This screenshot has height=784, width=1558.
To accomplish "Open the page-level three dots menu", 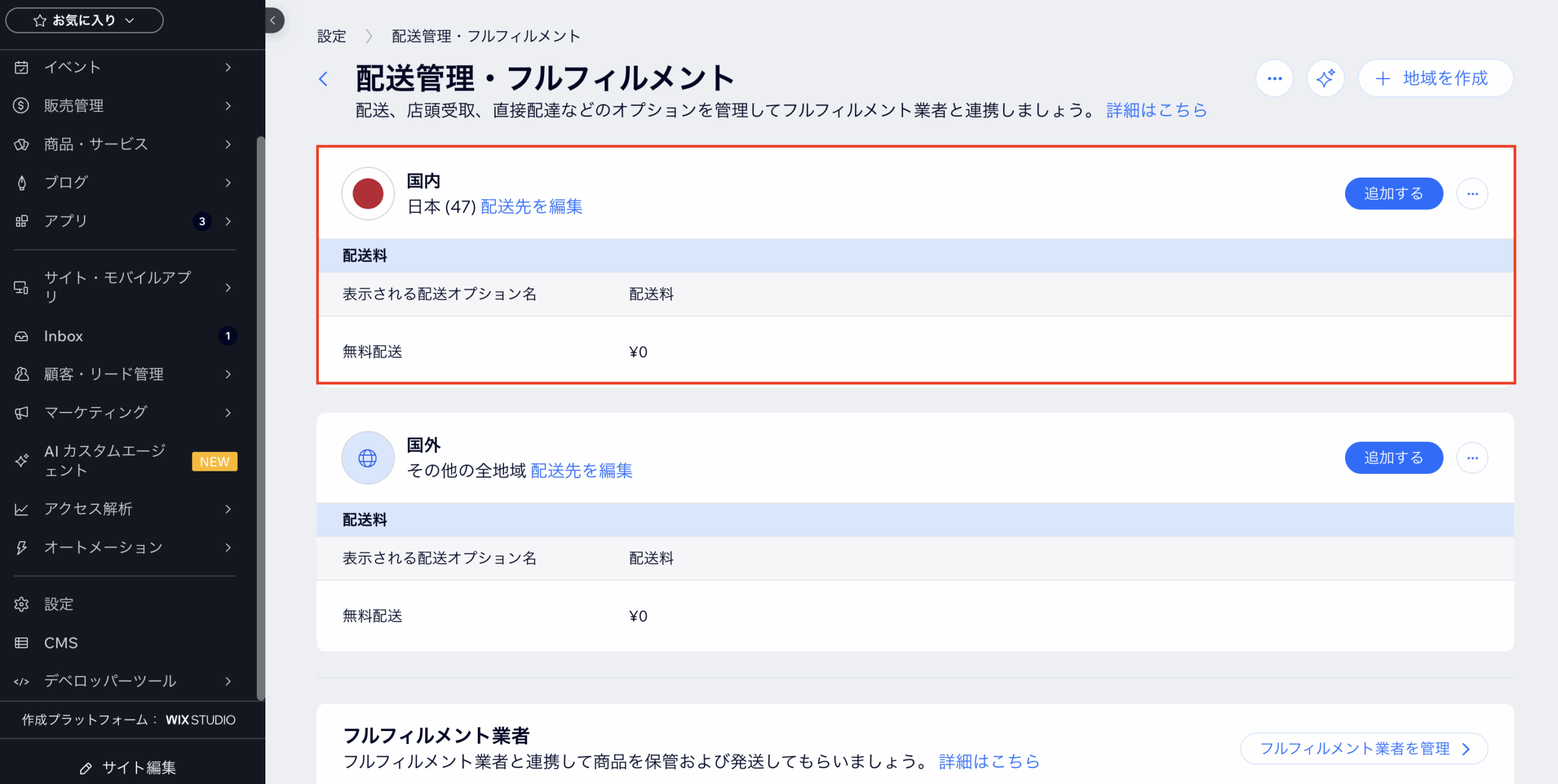I will [x=1274, y=78].
